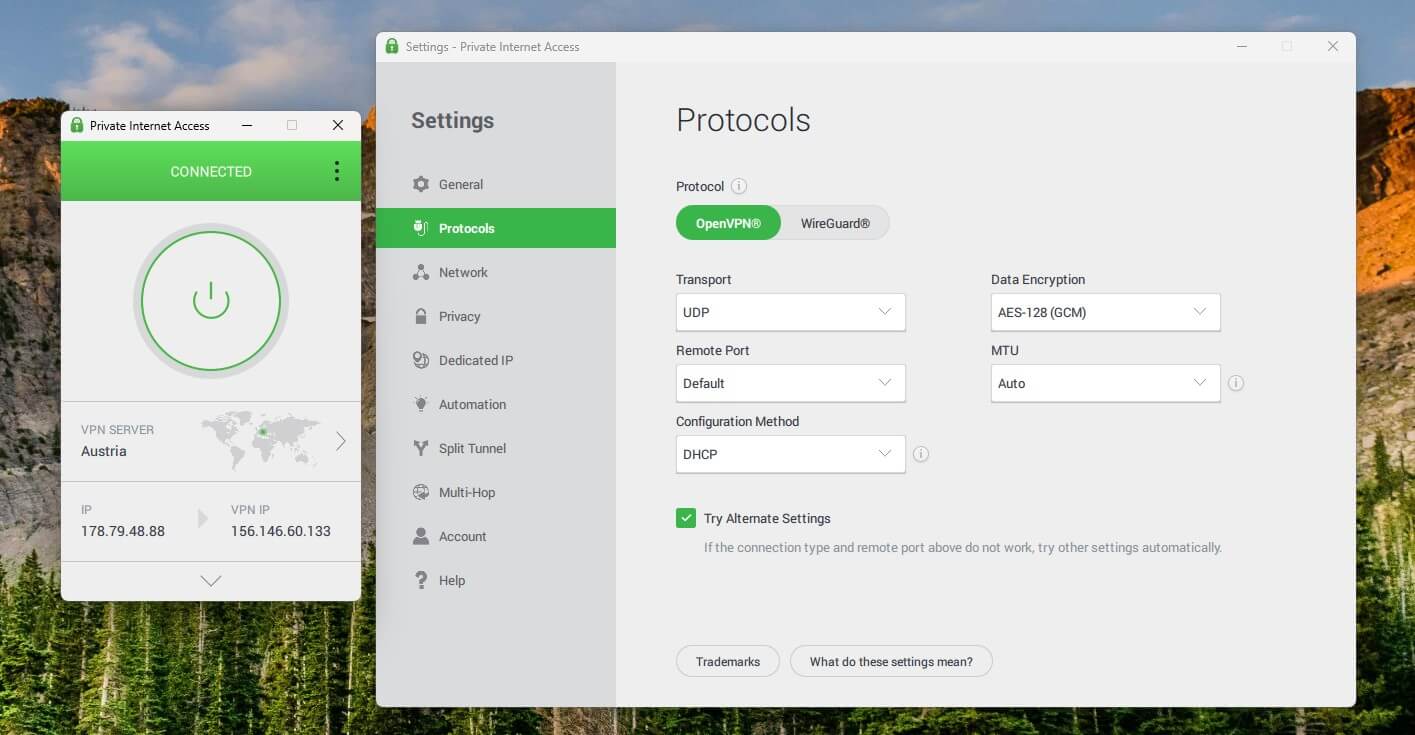Switch to the Automation settings section

click(422, 404)
